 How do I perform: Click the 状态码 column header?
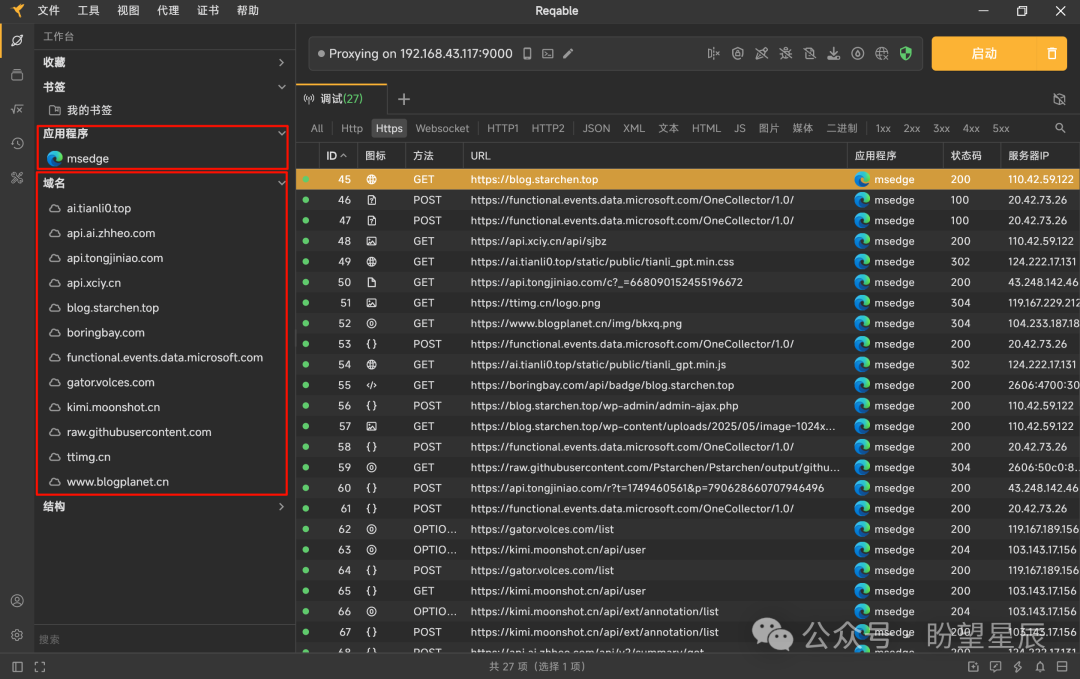point(966,156)
